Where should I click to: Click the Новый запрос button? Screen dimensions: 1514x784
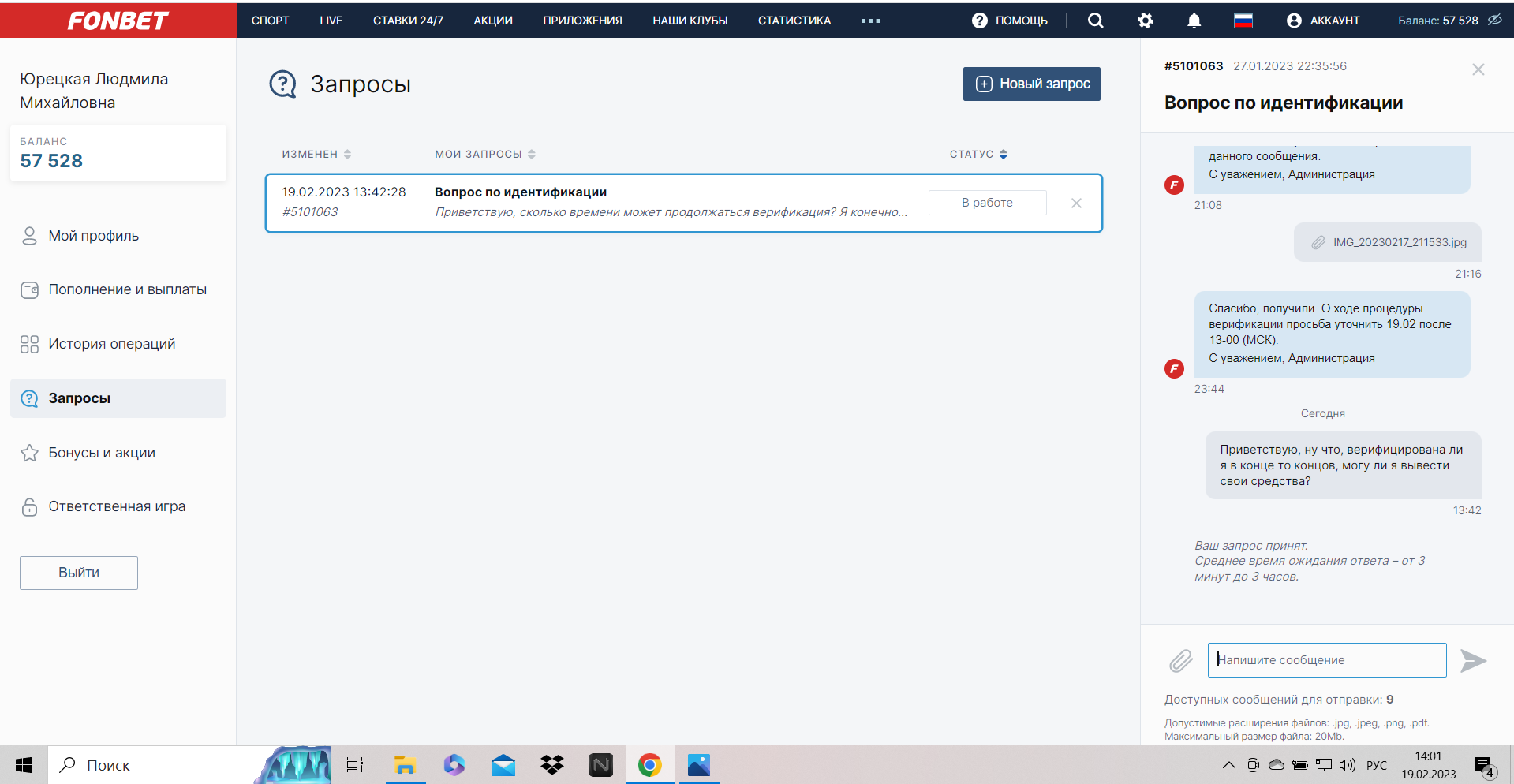[x=1031, y=84]
